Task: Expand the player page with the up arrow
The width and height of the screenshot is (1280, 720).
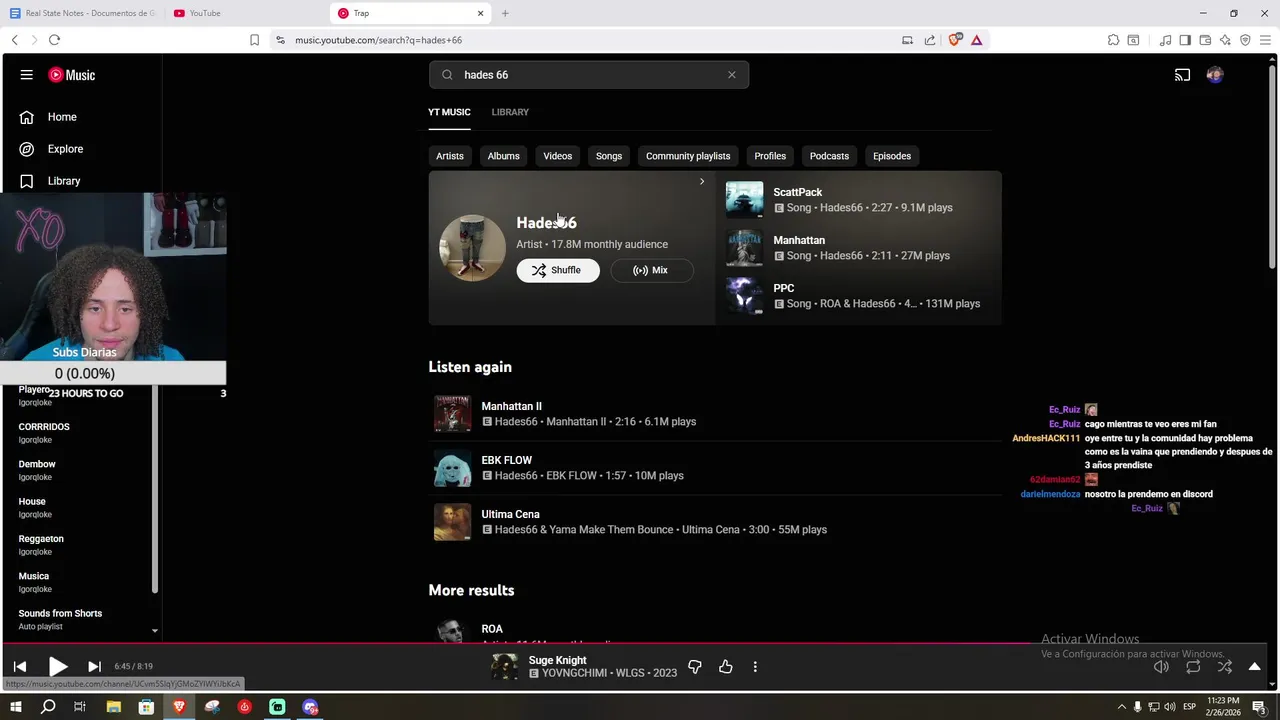Action: (x=1254, y=666)
